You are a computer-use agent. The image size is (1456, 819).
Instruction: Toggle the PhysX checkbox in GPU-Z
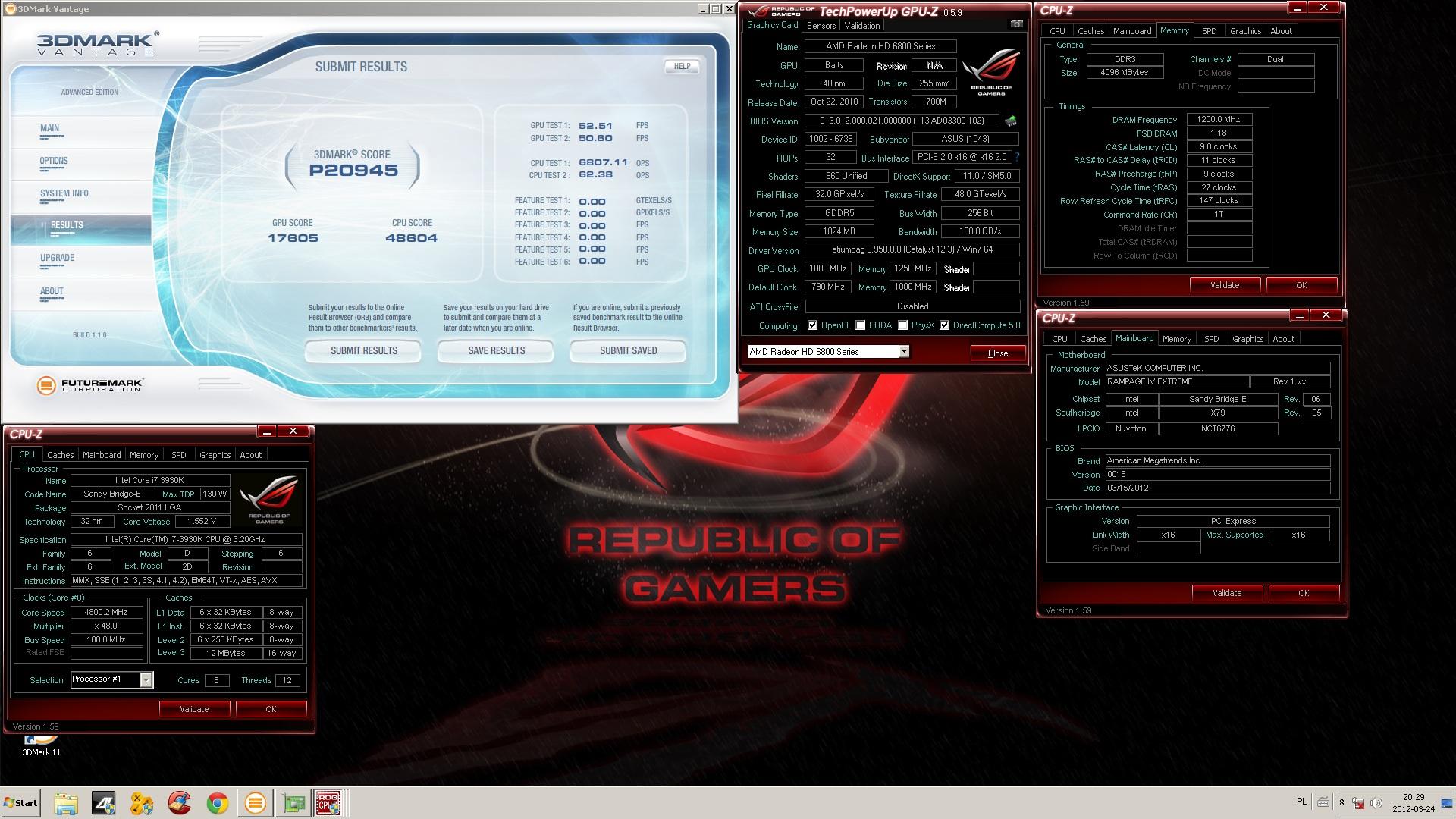pos(903,325)
